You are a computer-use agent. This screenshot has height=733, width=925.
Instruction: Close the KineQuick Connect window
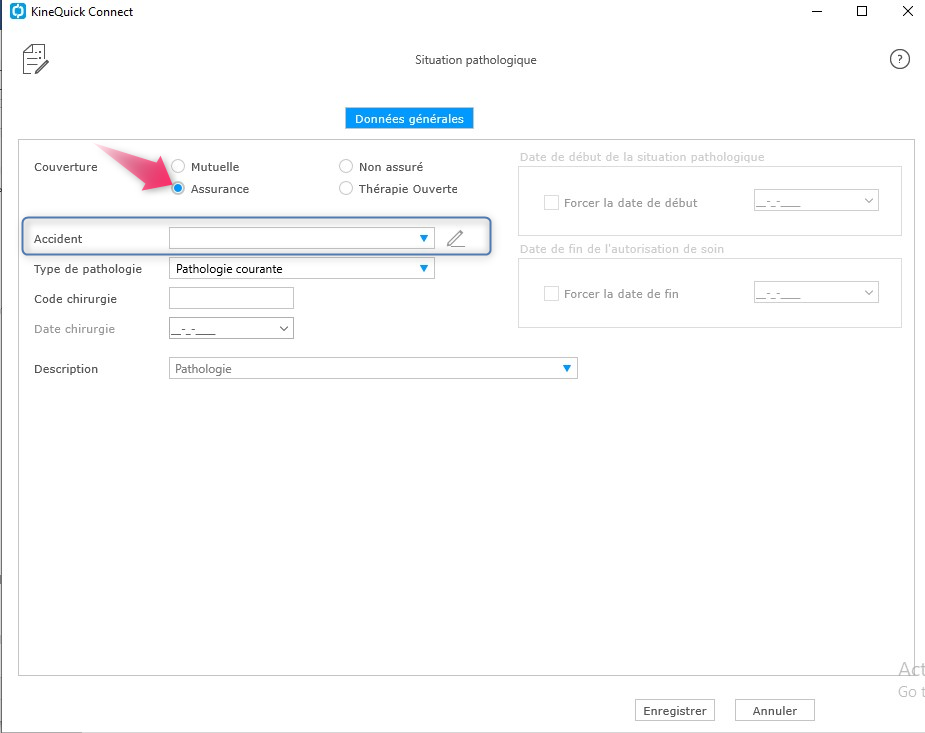coord(908,11)
